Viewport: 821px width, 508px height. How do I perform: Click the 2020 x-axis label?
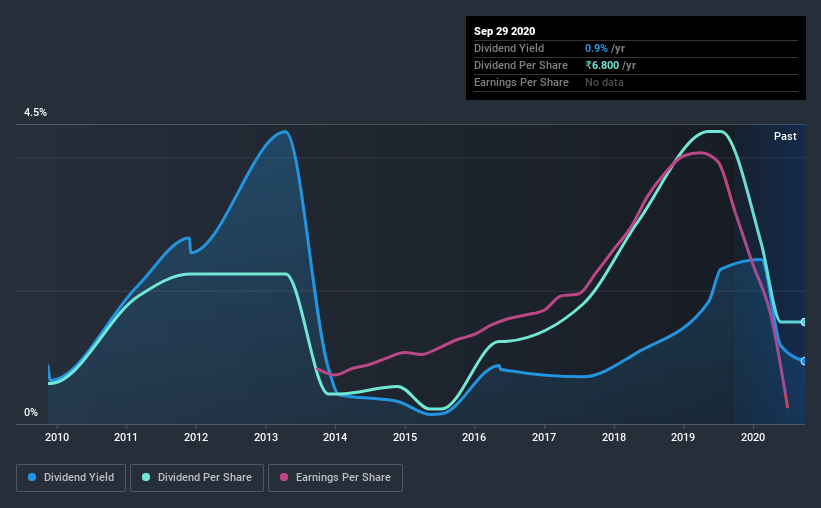[x=753, y=437]
